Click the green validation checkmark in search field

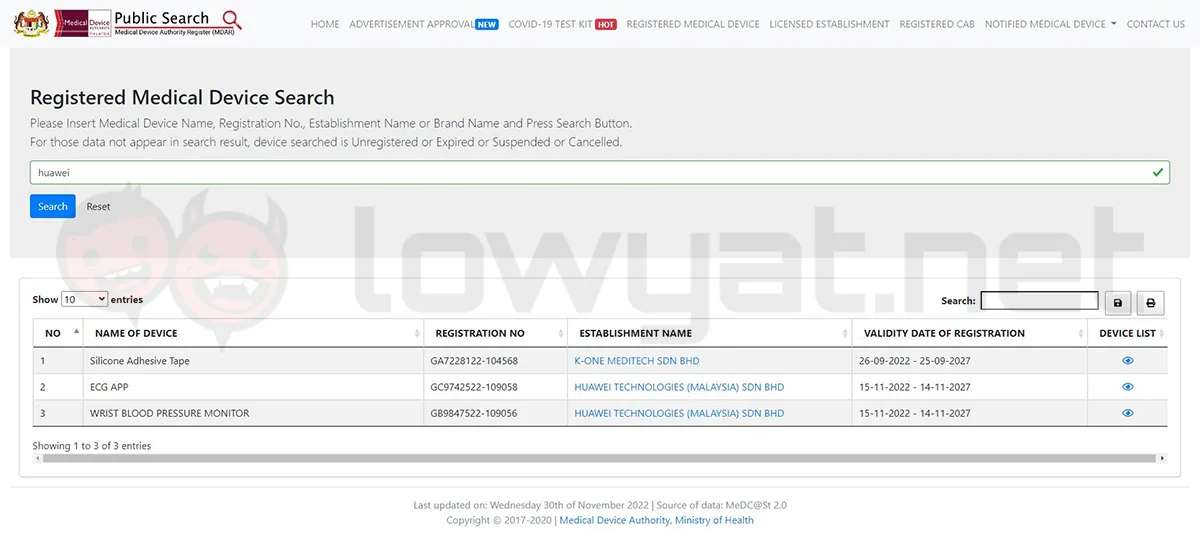click(x=1158, y=172)
